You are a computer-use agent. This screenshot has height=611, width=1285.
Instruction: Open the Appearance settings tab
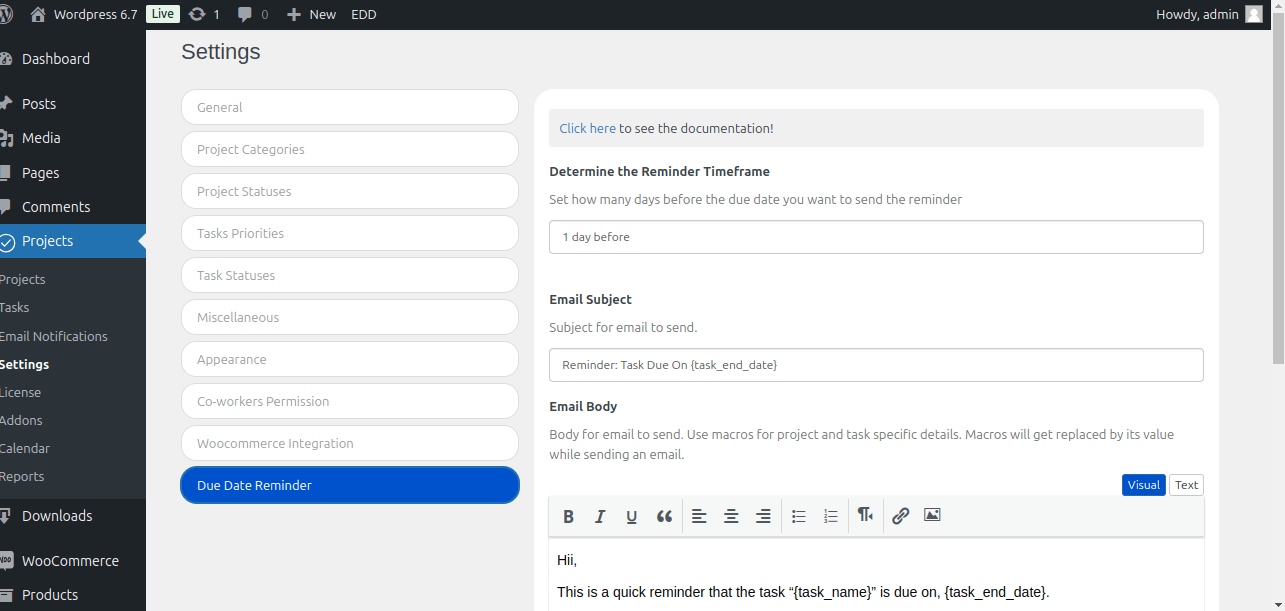tap(350, 359)
